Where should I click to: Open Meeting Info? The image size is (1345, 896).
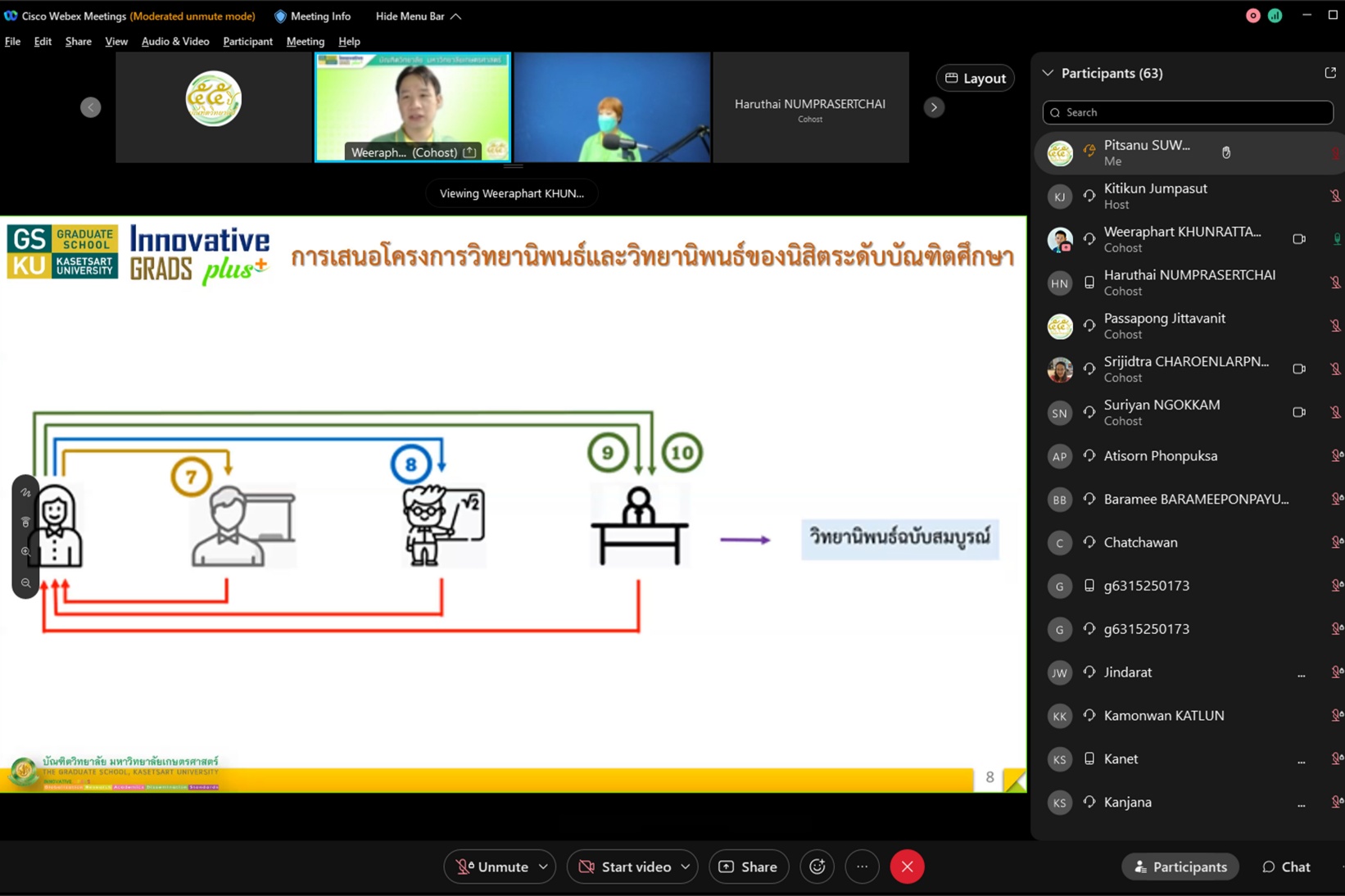312,16
